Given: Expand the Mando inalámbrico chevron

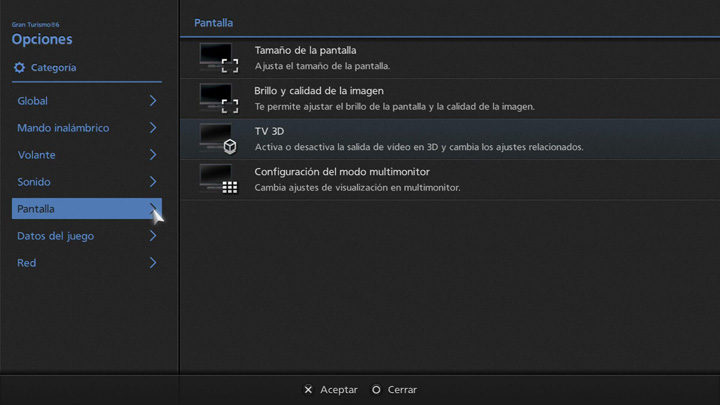Looking at the screenshot, I should coord(153,128).
